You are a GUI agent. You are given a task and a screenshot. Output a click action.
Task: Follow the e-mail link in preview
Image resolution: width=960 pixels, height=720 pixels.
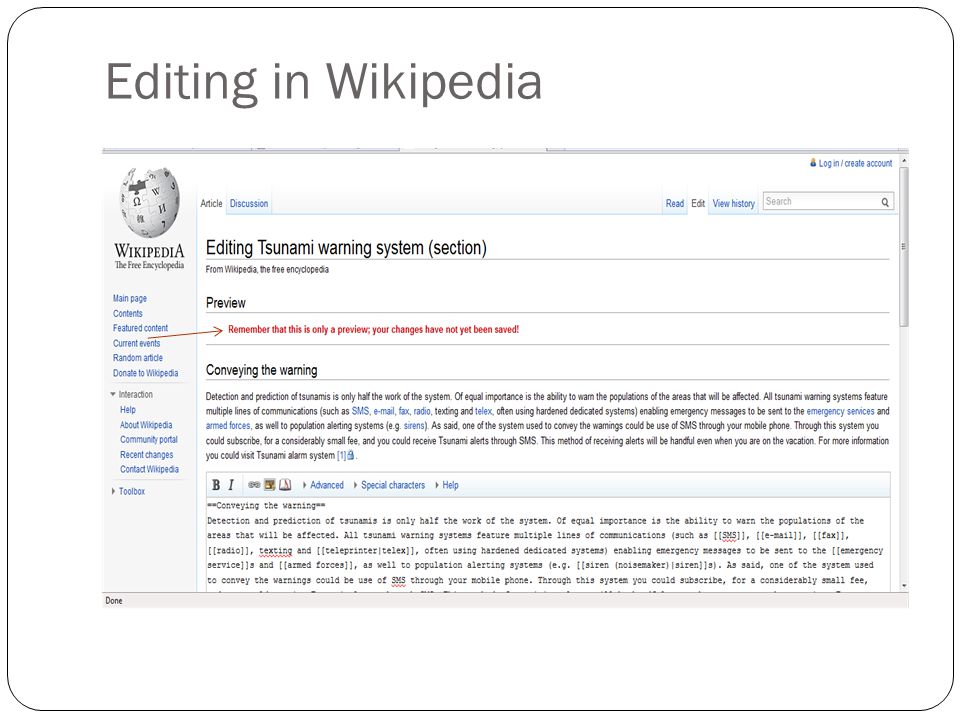point(384,411)
